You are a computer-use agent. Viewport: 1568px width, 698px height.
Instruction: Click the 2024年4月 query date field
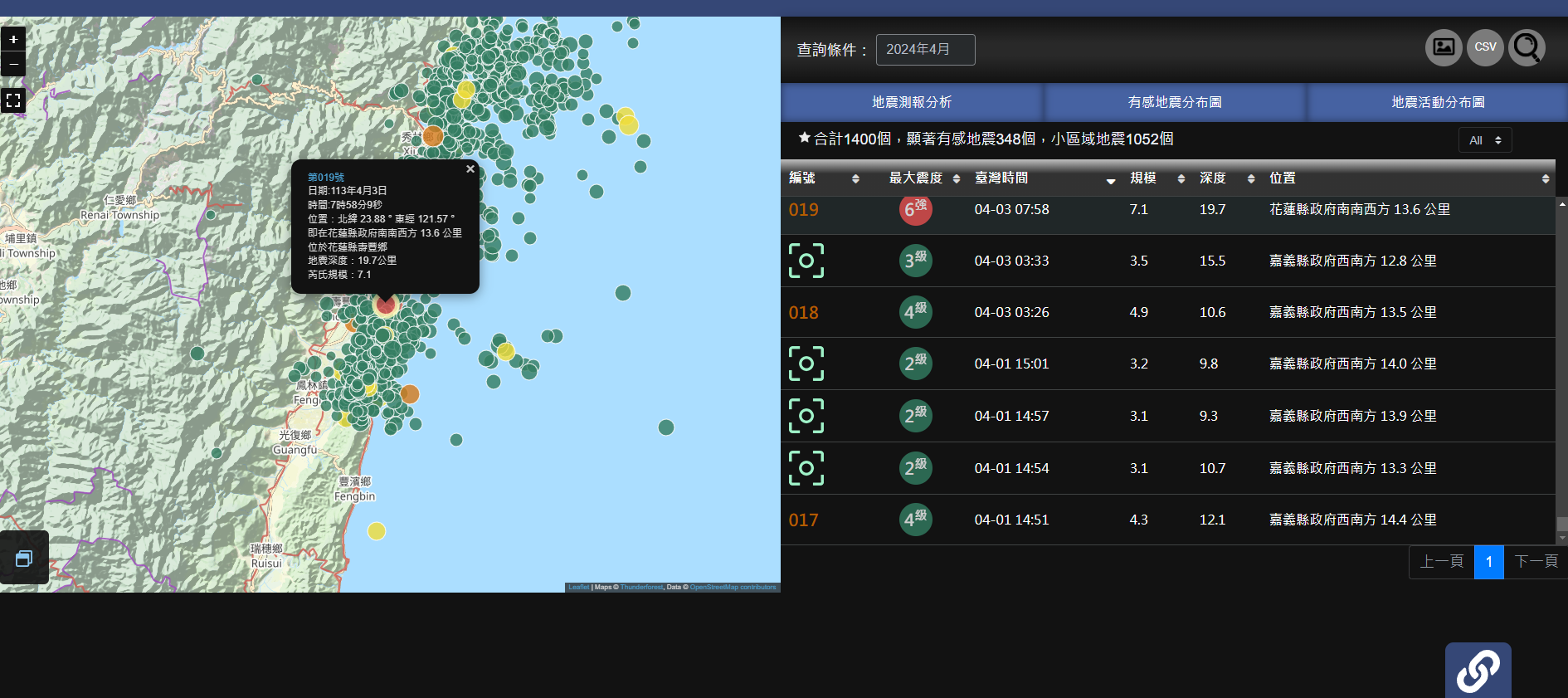[925, 50]
